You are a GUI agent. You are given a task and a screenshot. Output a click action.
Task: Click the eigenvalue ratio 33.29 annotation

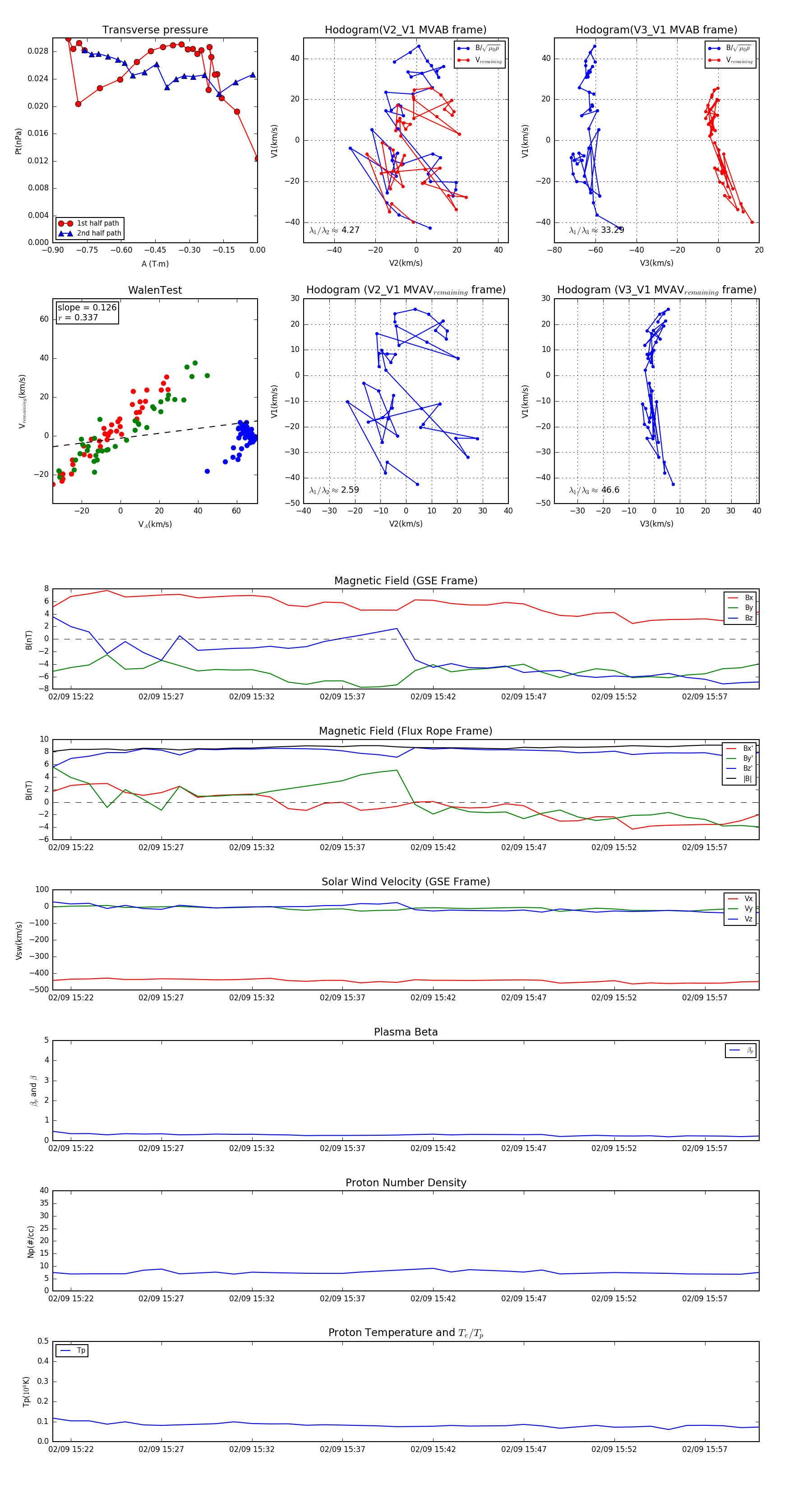point(596,230)
